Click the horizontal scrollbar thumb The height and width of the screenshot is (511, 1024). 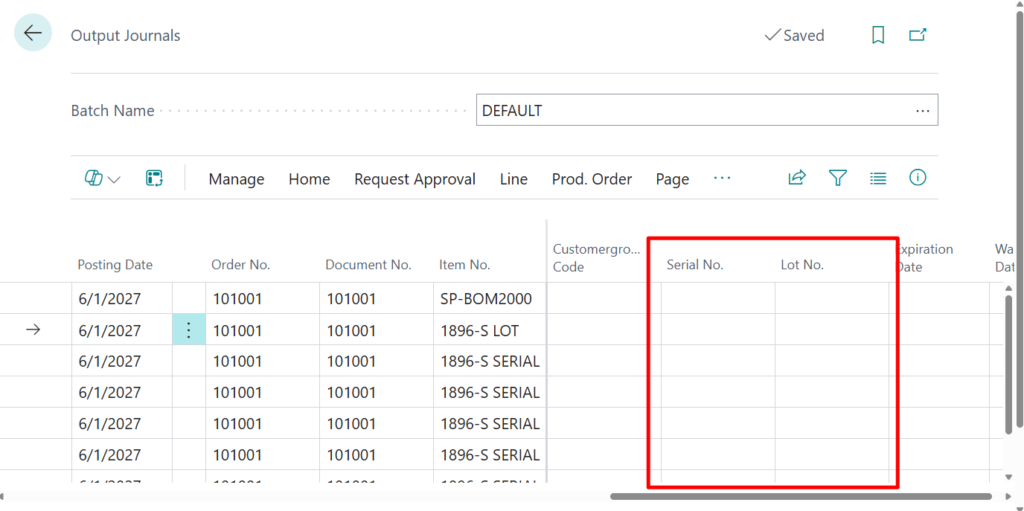point(800,496)
